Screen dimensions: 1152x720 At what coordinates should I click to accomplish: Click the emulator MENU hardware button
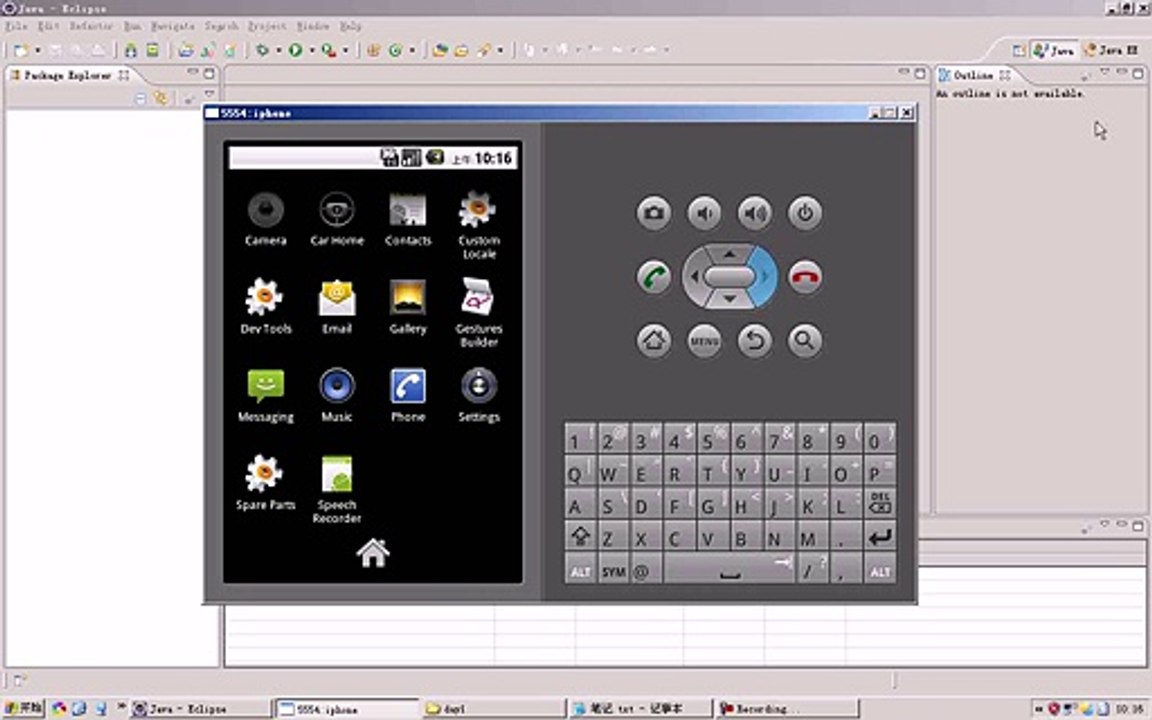pyautogui.click(x=704, y=341)
